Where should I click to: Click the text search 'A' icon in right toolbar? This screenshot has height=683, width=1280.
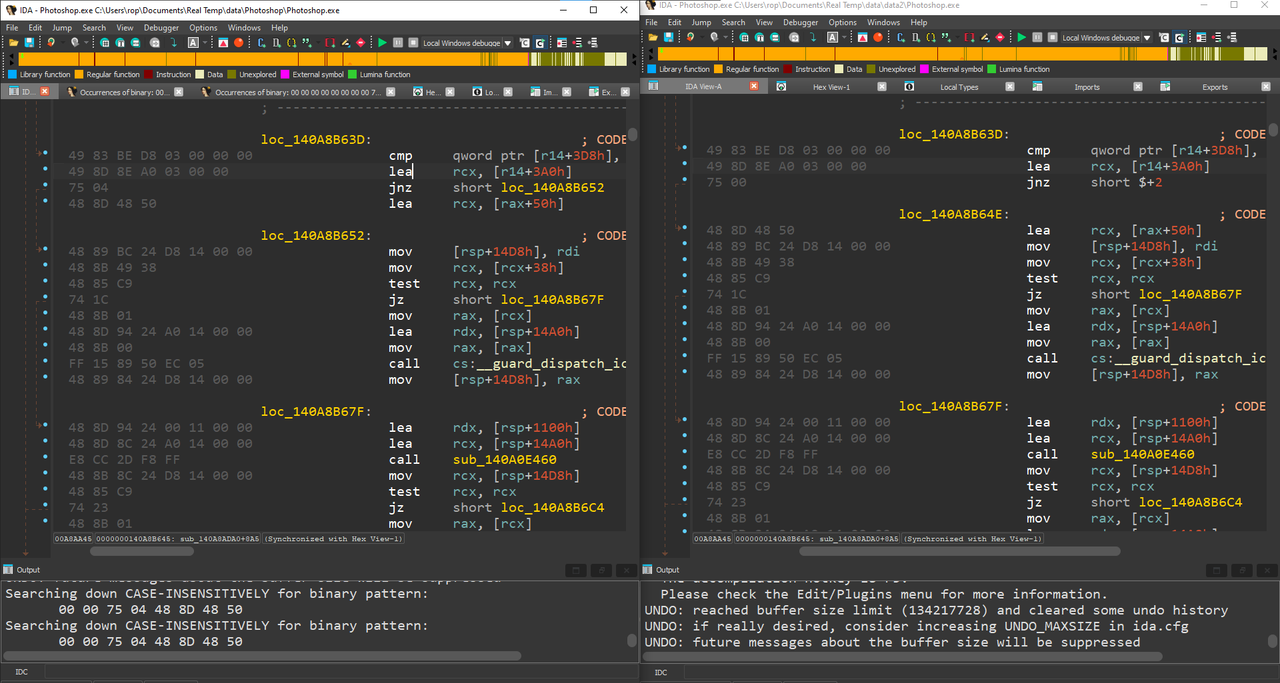tap(833, 37)
